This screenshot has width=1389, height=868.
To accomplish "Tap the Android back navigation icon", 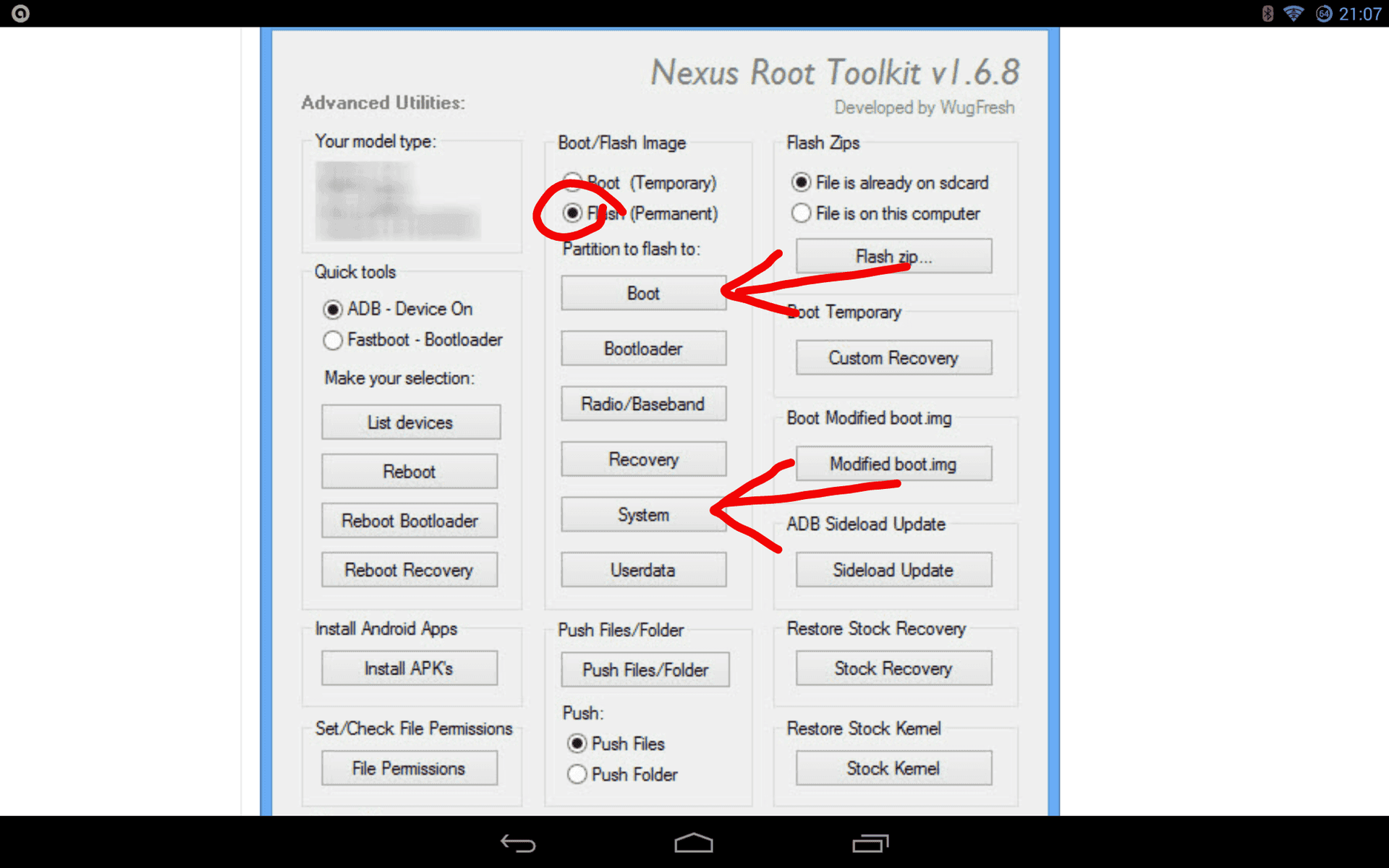I will click(x=518, y=843).
